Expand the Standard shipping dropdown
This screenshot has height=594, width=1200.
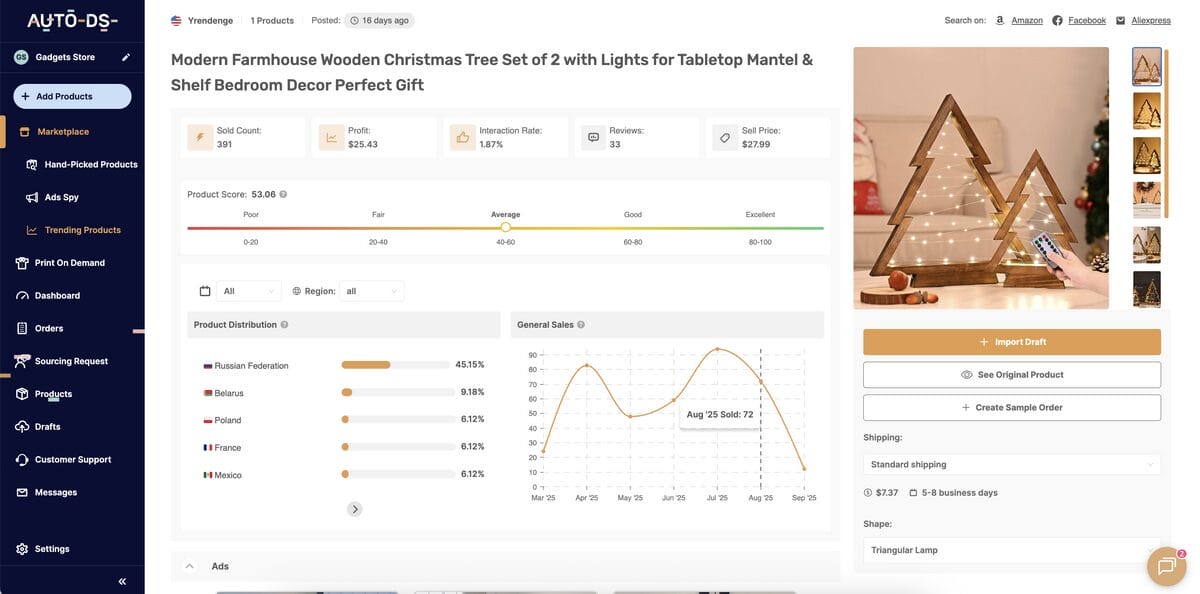pos(1011,464)
